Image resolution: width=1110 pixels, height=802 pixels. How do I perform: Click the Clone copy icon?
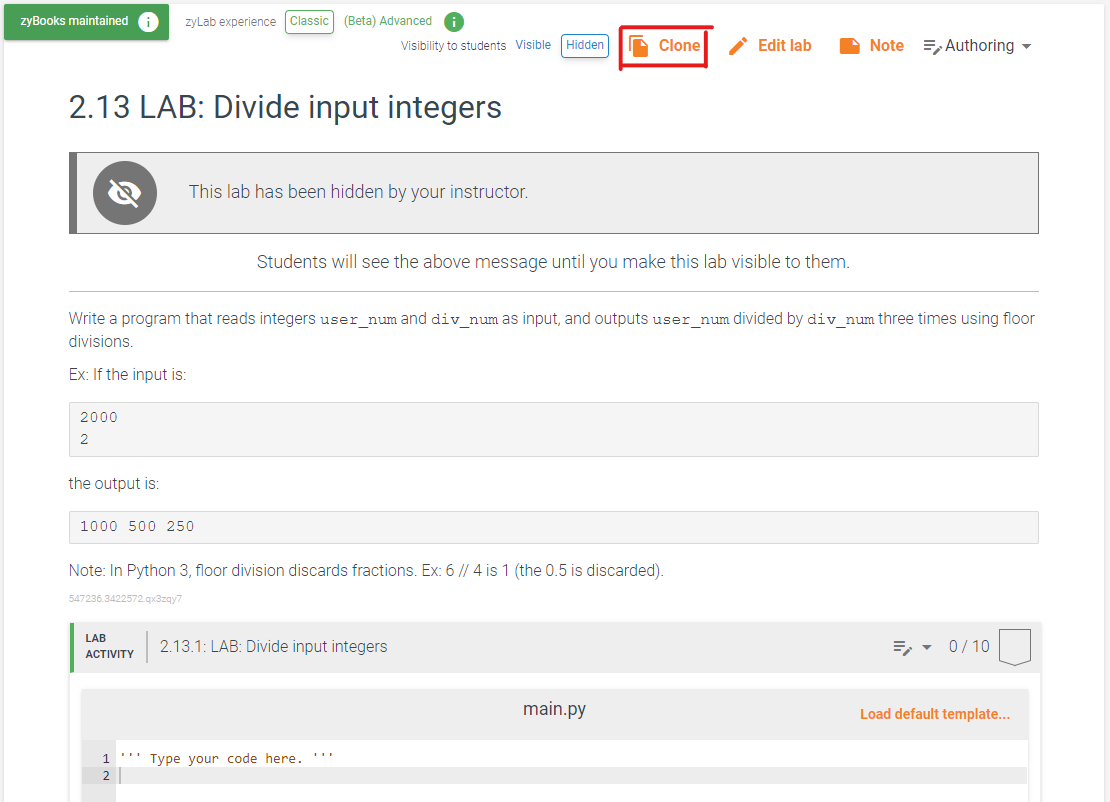tap(639, 46)
